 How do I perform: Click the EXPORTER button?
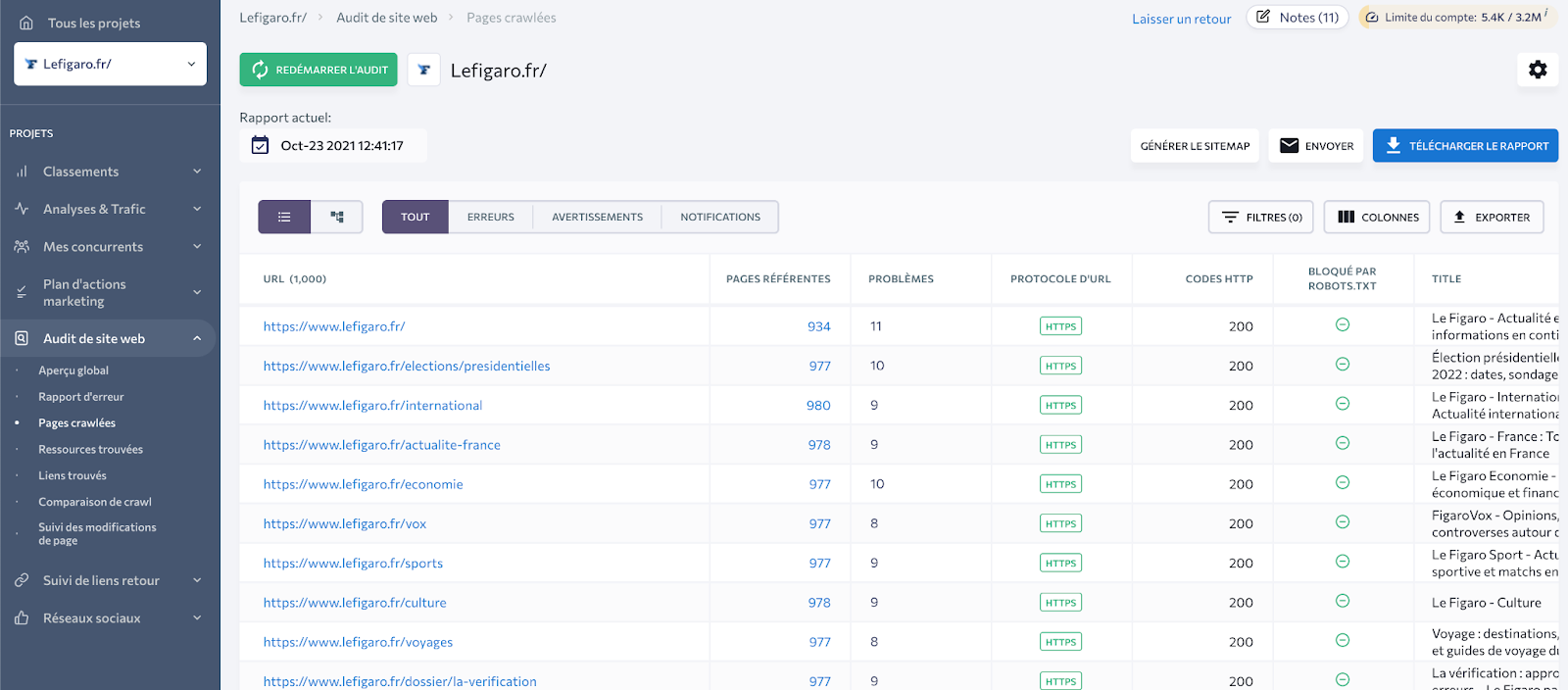pyautogui.click(x=1492, y=217)
